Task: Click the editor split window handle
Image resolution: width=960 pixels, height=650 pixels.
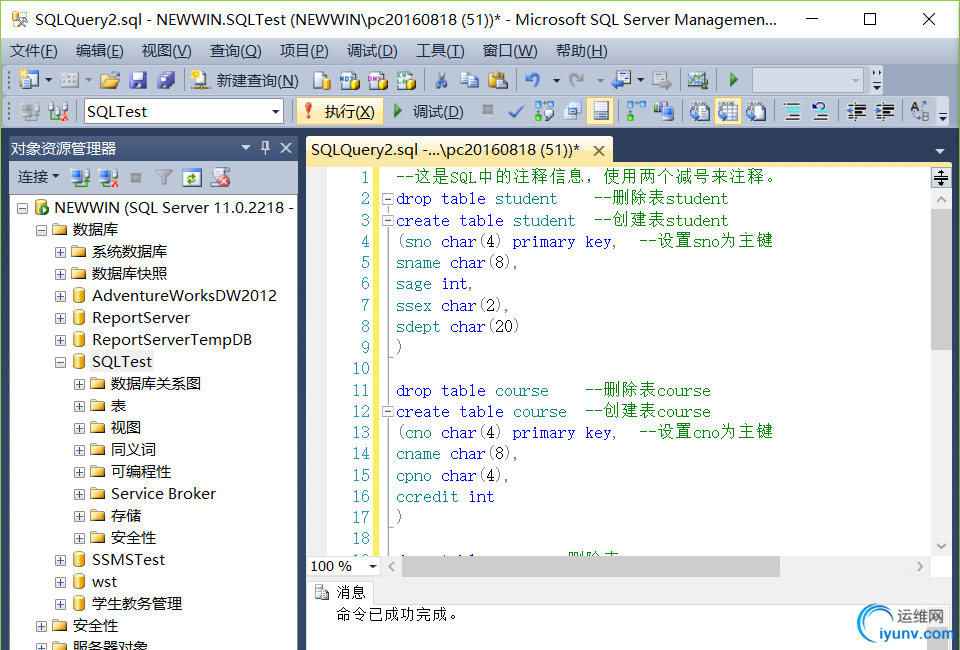Action: point(941,177)
